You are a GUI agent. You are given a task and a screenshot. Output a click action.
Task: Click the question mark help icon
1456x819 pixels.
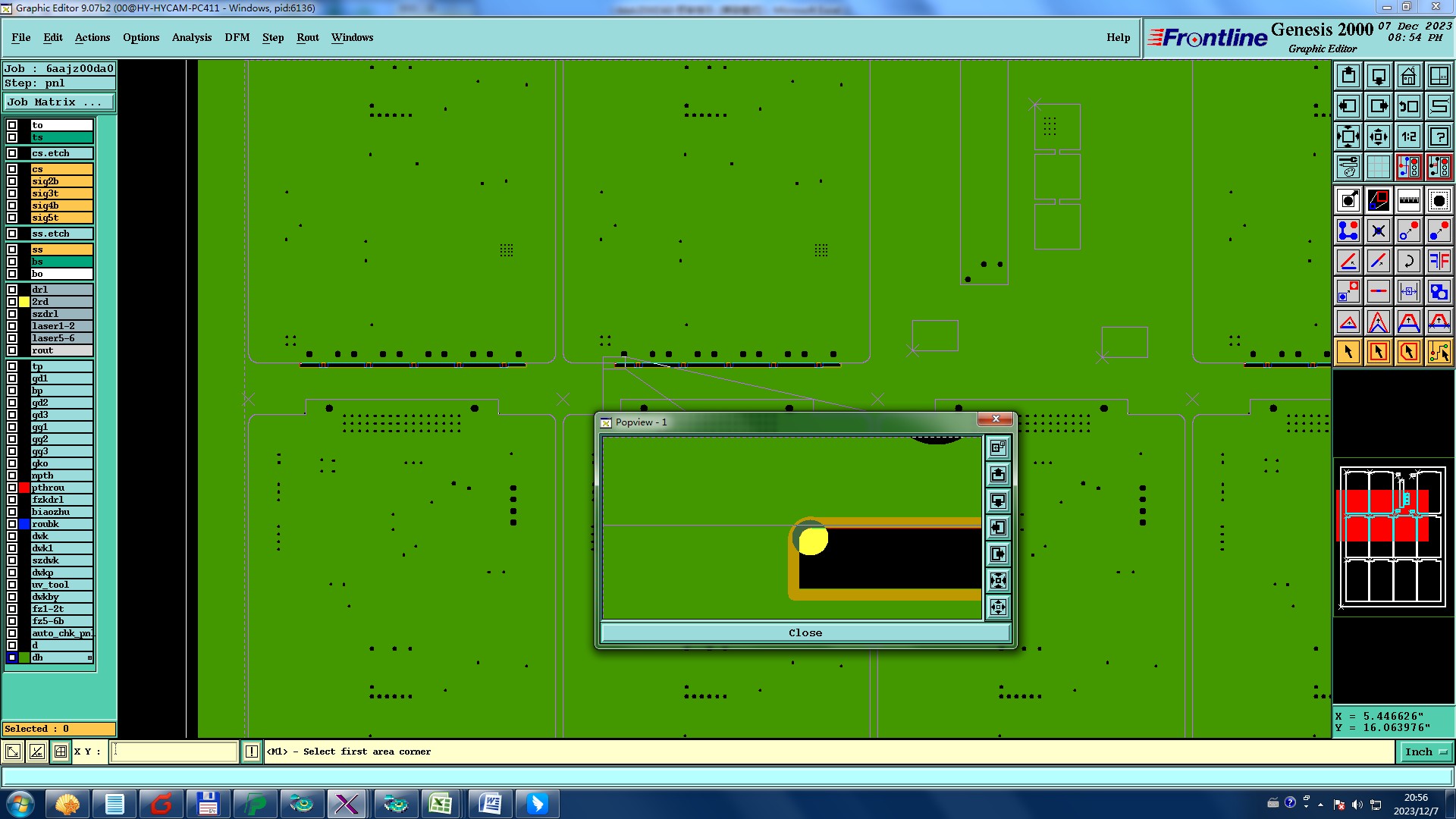pos(1439,137)
